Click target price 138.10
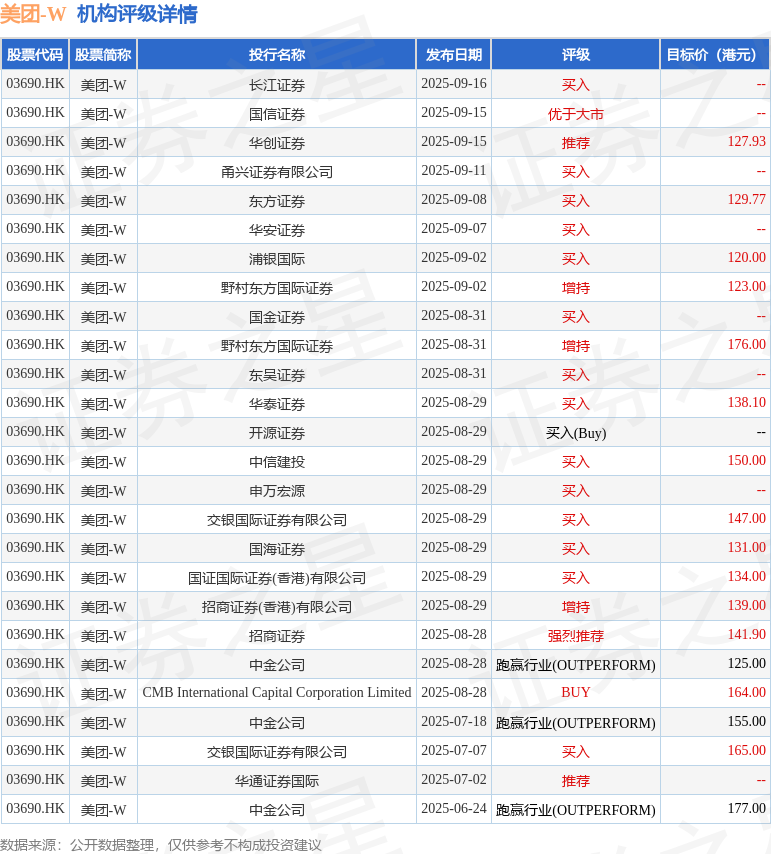Image resolution: width=771 pixels, height=854 pixels. (746, 402)
